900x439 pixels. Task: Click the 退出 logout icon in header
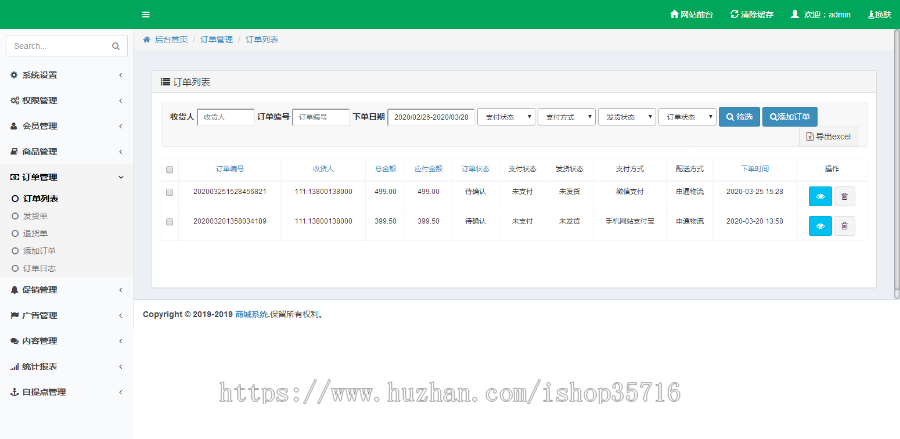point(868,15)
